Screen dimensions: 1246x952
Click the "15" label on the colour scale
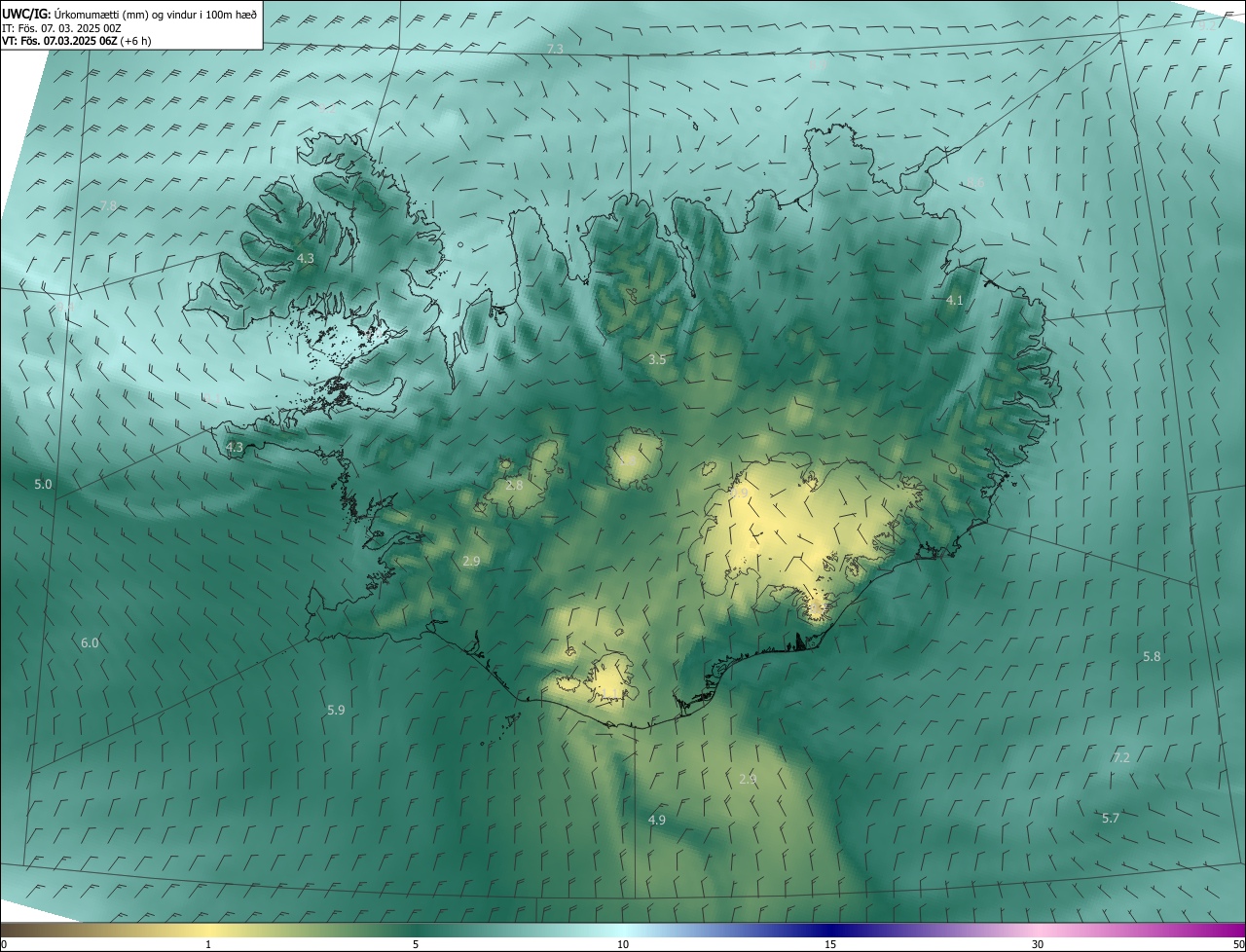coord(830,945)
